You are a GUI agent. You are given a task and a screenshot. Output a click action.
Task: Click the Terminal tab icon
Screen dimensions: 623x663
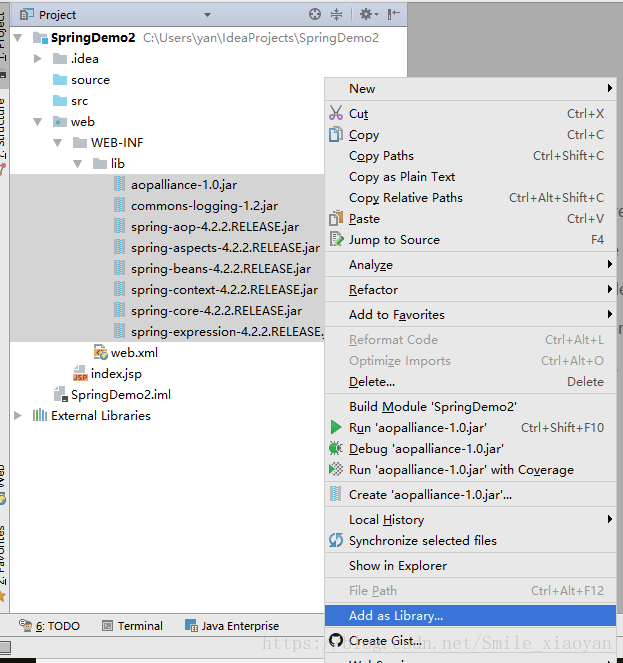click(x=108, y=626)
